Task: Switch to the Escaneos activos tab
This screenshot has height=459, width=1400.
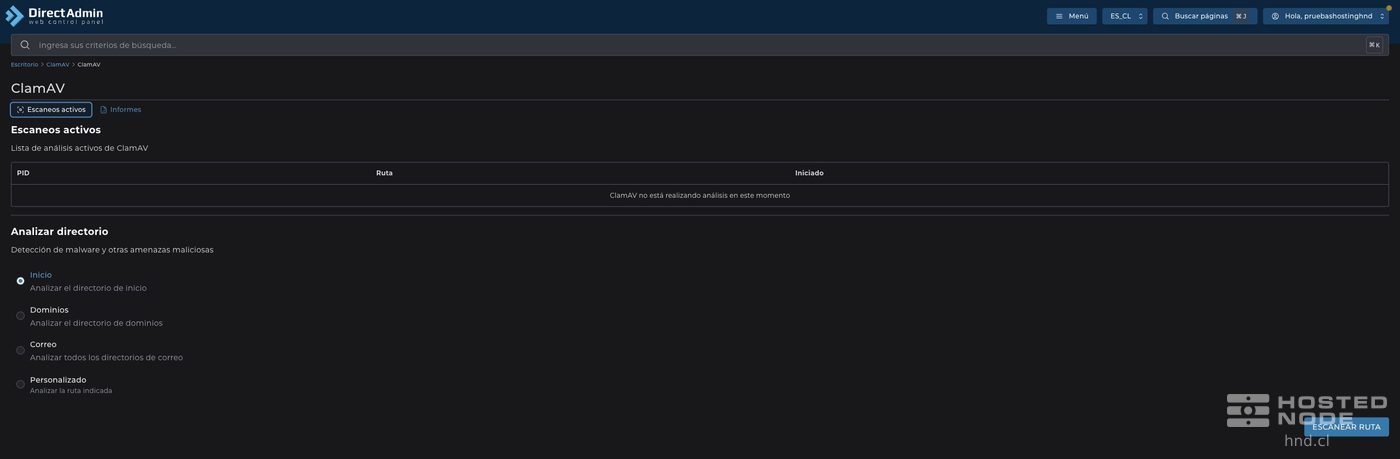Action: click(x=51, y=110)
